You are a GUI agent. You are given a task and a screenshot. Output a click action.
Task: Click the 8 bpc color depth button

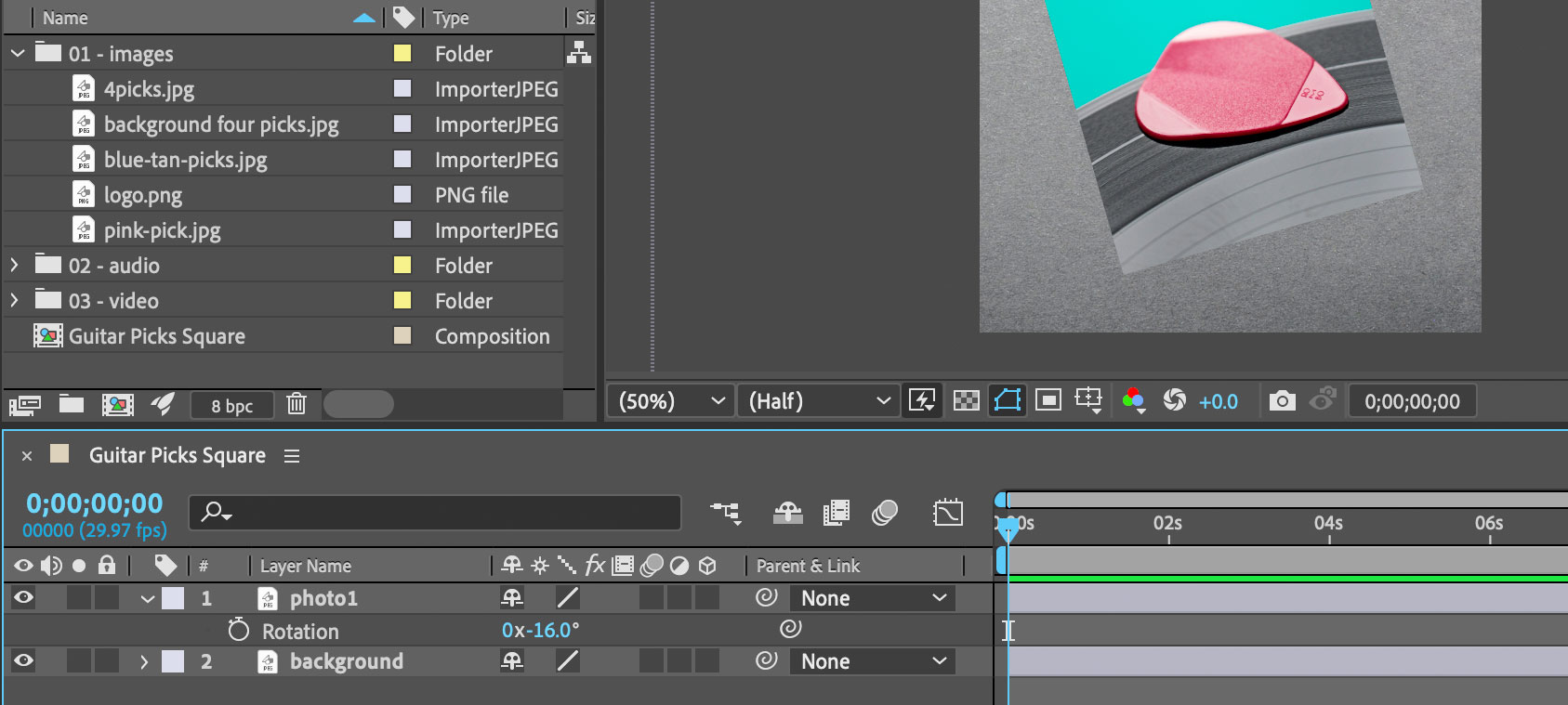[231, 405]
